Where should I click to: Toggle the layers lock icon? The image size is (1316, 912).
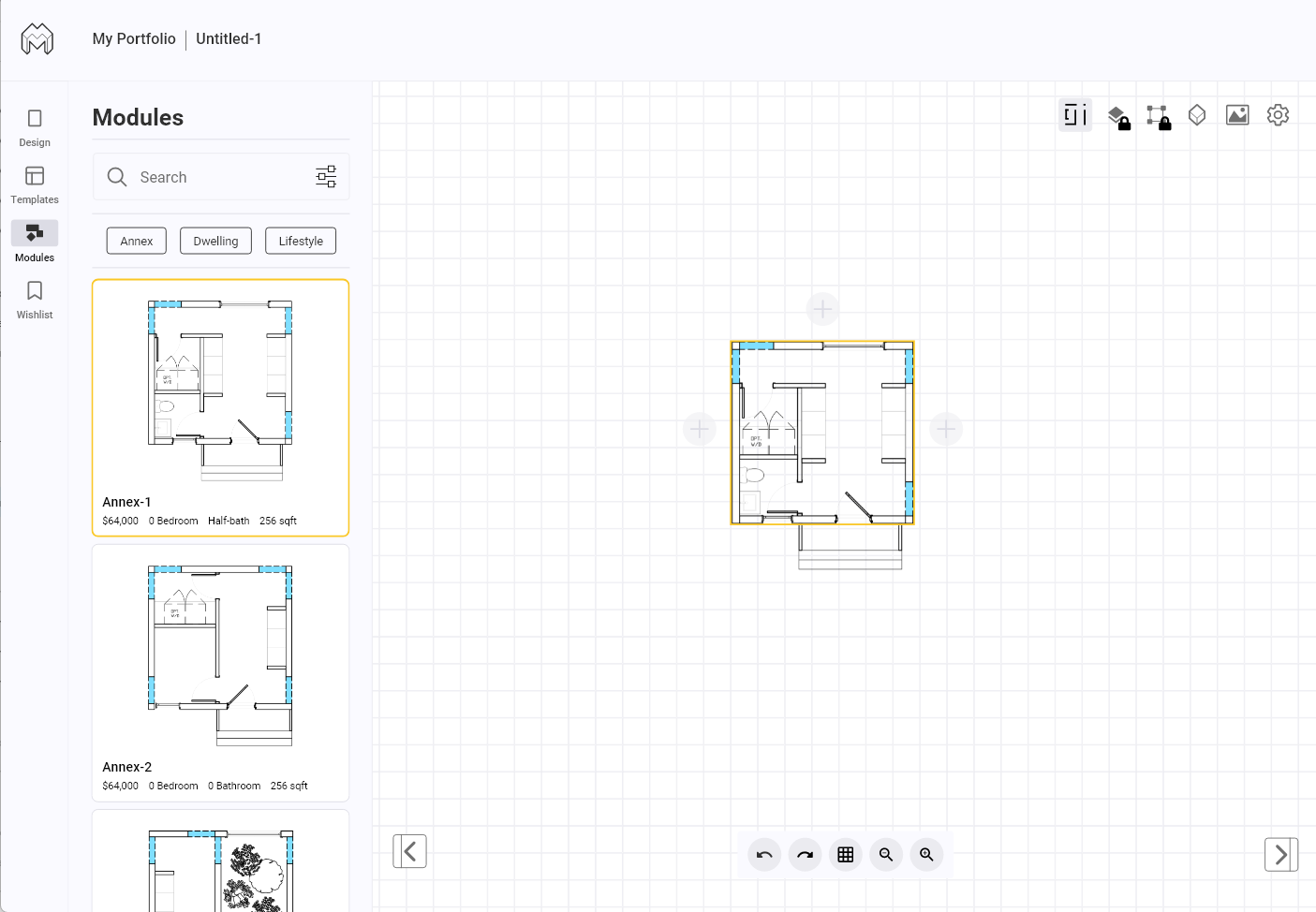[1118, 117]
